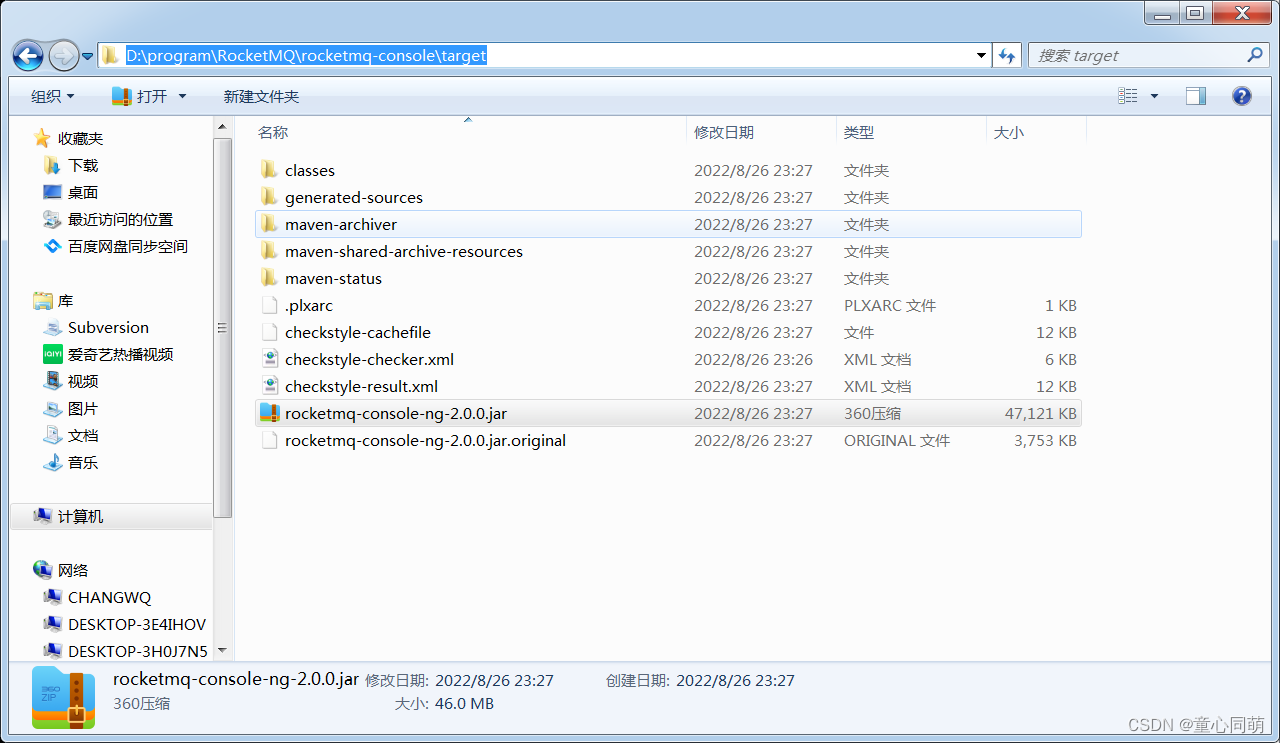The image size is (1280, 743).
Task: Click the PLXARC 文件 type cell
Action: pos(890,305)
